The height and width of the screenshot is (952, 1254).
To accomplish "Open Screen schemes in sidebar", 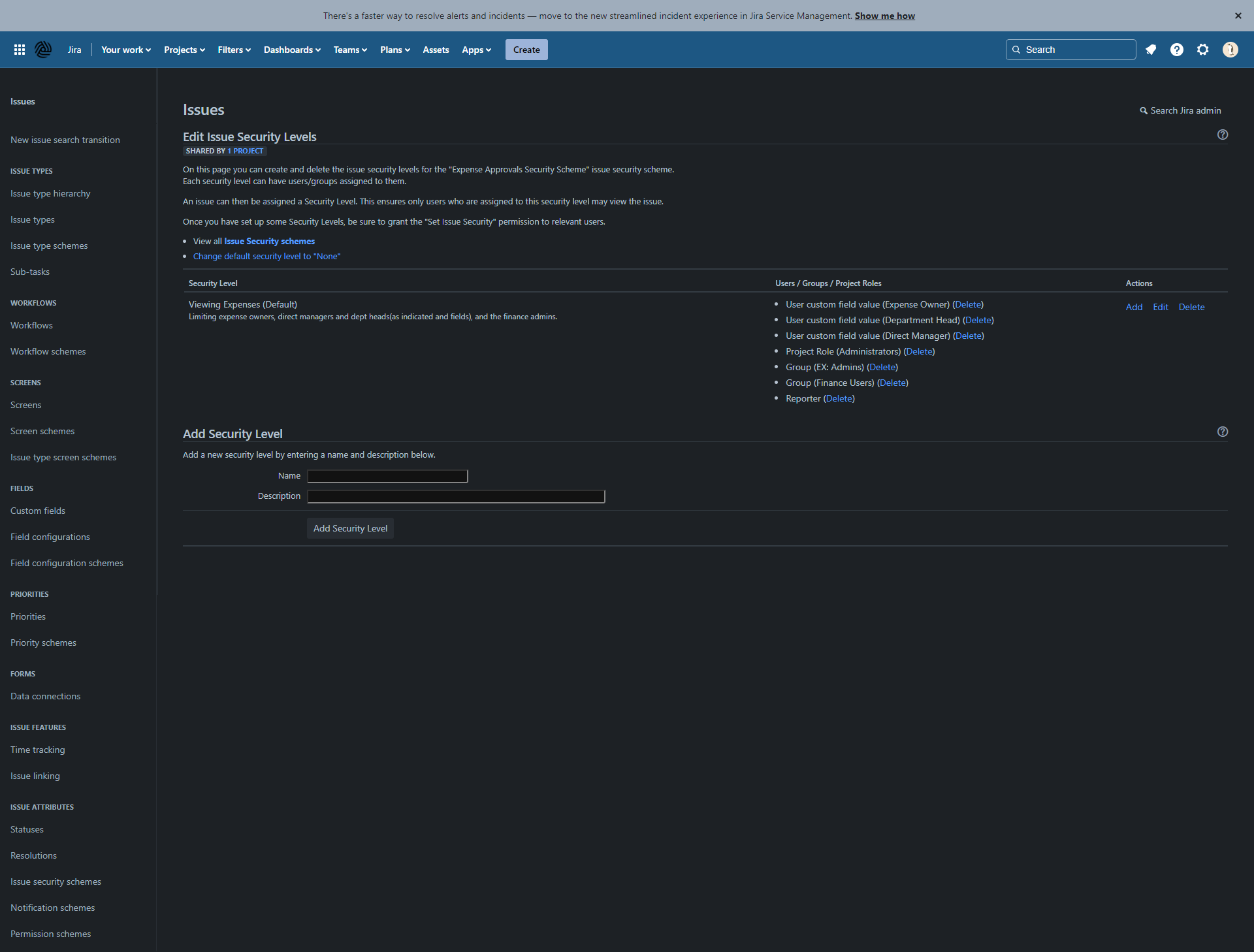I will [42, 431].
